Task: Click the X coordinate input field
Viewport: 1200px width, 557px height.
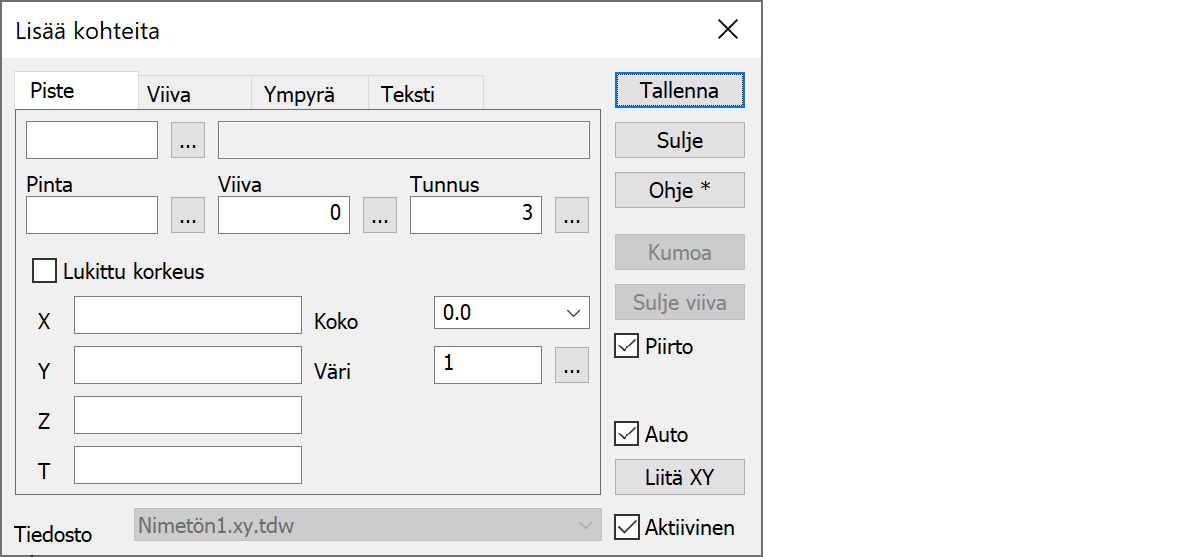Action: [187, 314]
